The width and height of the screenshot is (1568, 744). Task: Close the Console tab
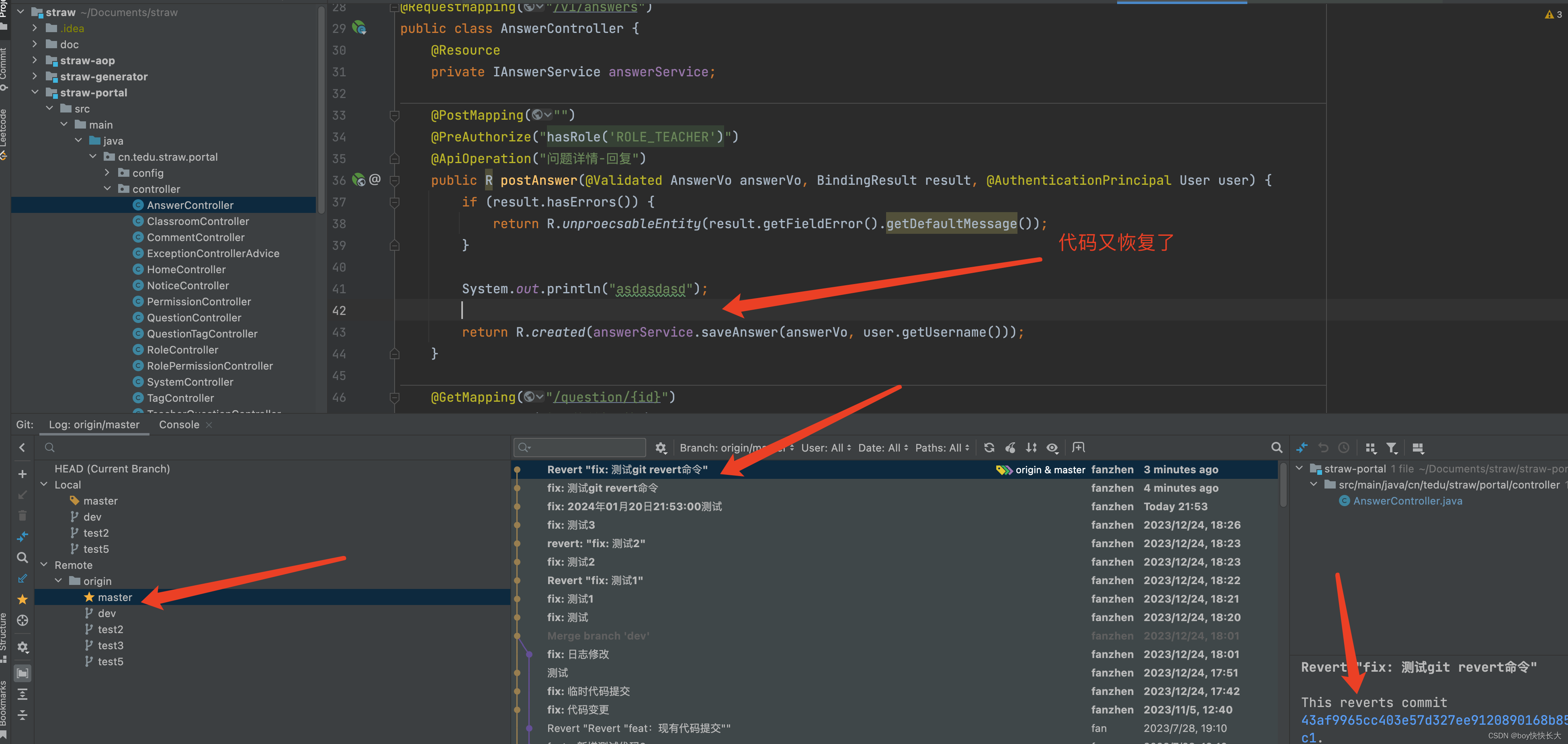209,425
